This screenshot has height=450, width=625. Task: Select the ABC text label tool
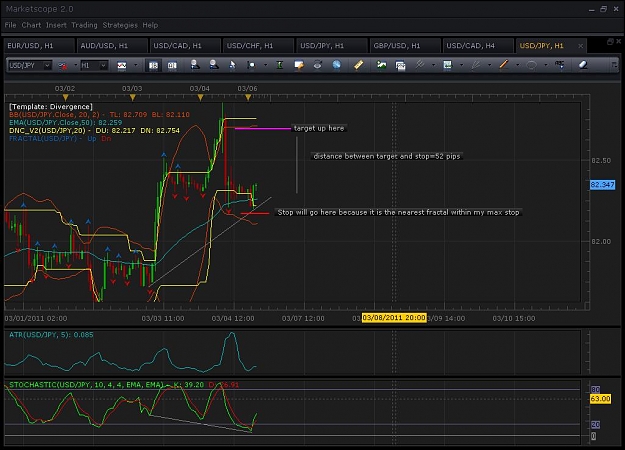tap(560, 65)
